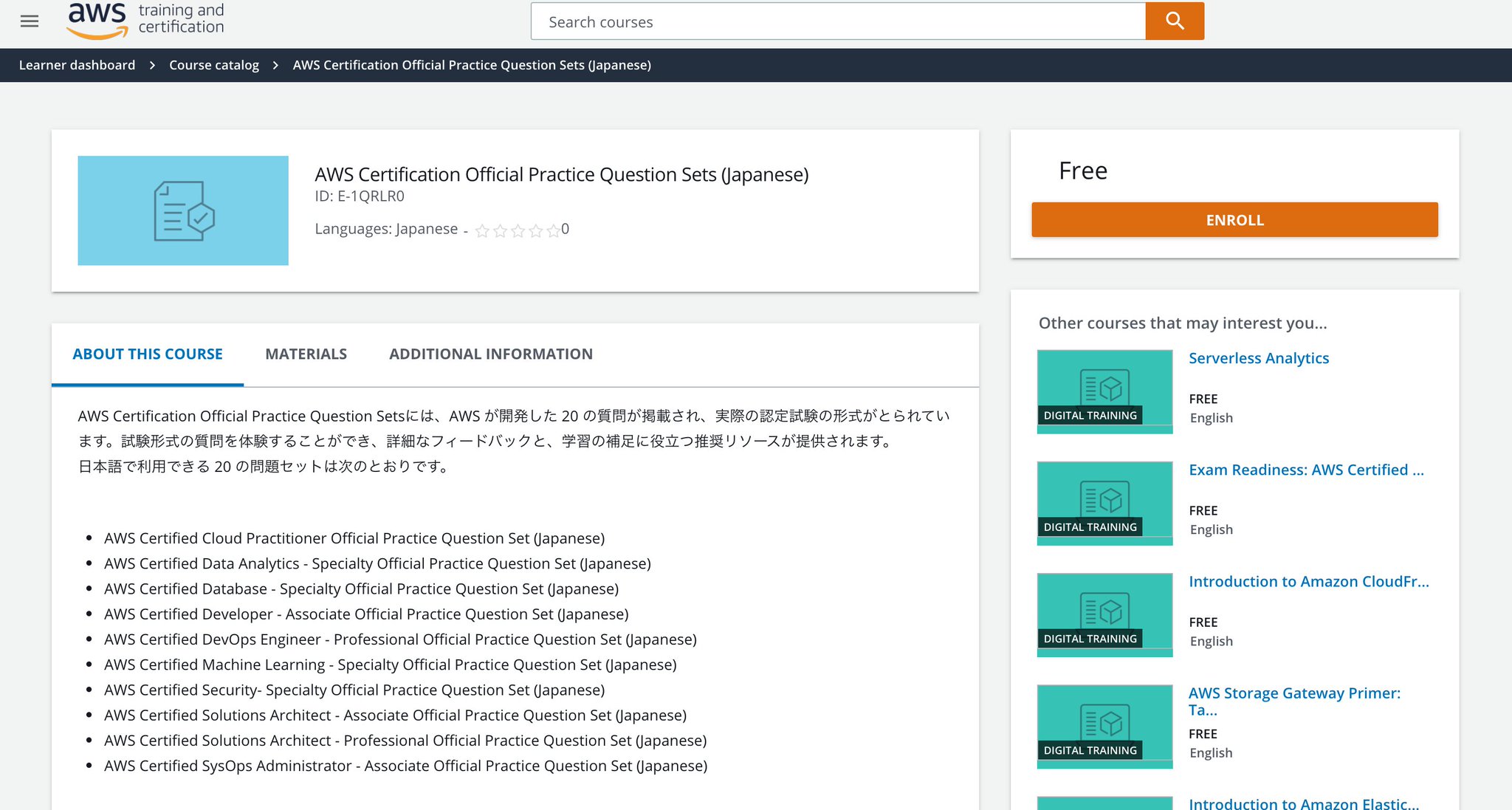Click the fourth rating star
The height and width of the screenshot is (810, 1512).
coord(535,230)
